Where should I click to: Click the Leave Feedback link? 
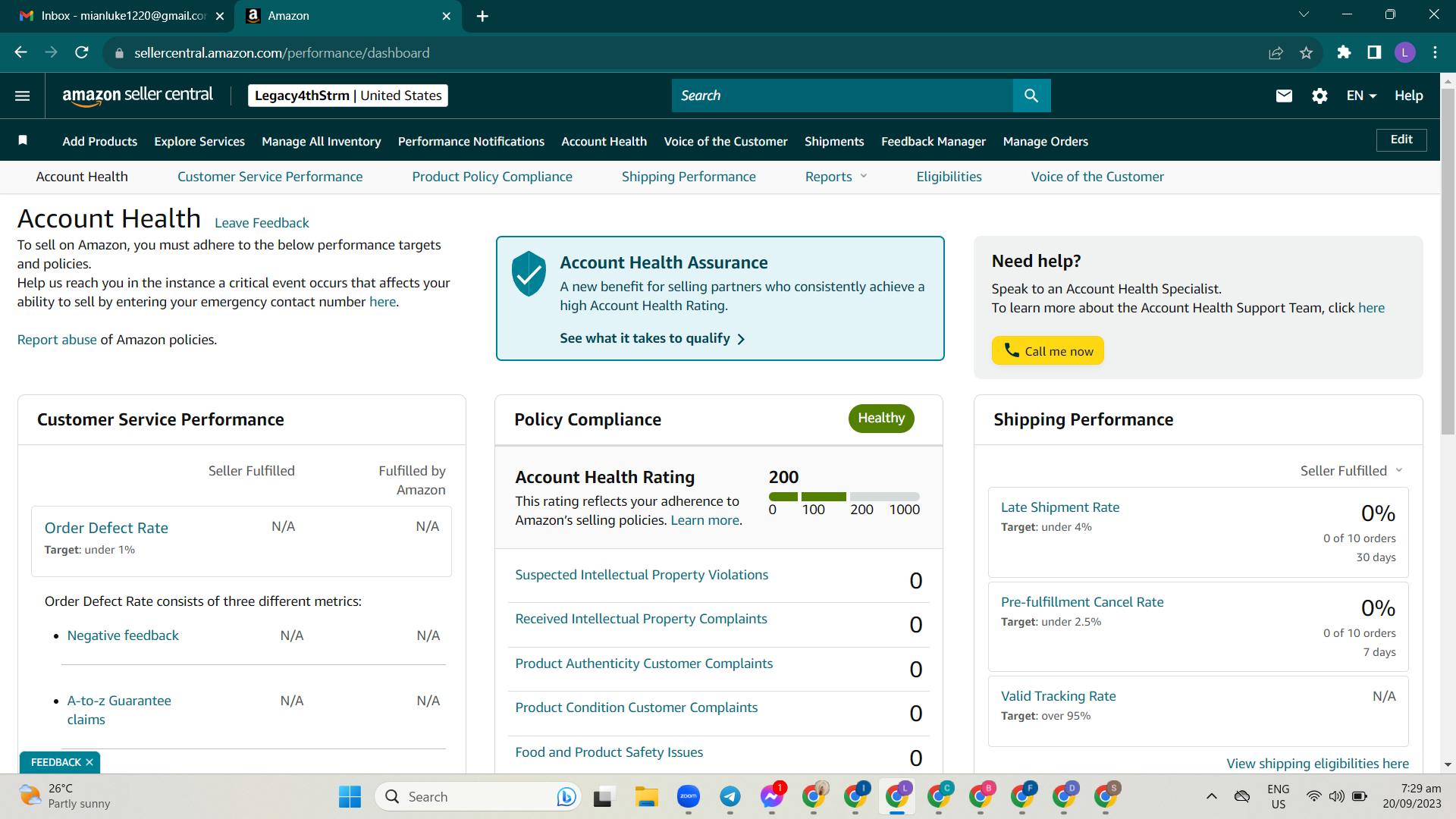tap(262, 223)
